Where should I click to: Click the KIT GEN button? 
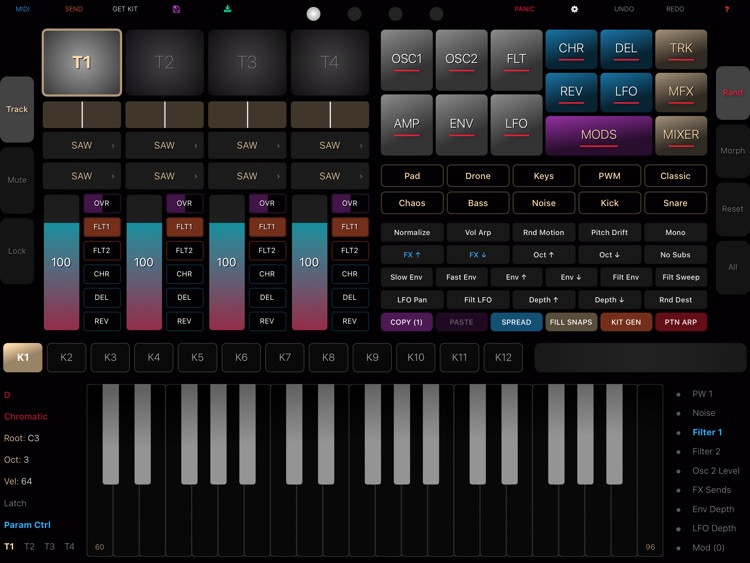[x=626, y=322]
